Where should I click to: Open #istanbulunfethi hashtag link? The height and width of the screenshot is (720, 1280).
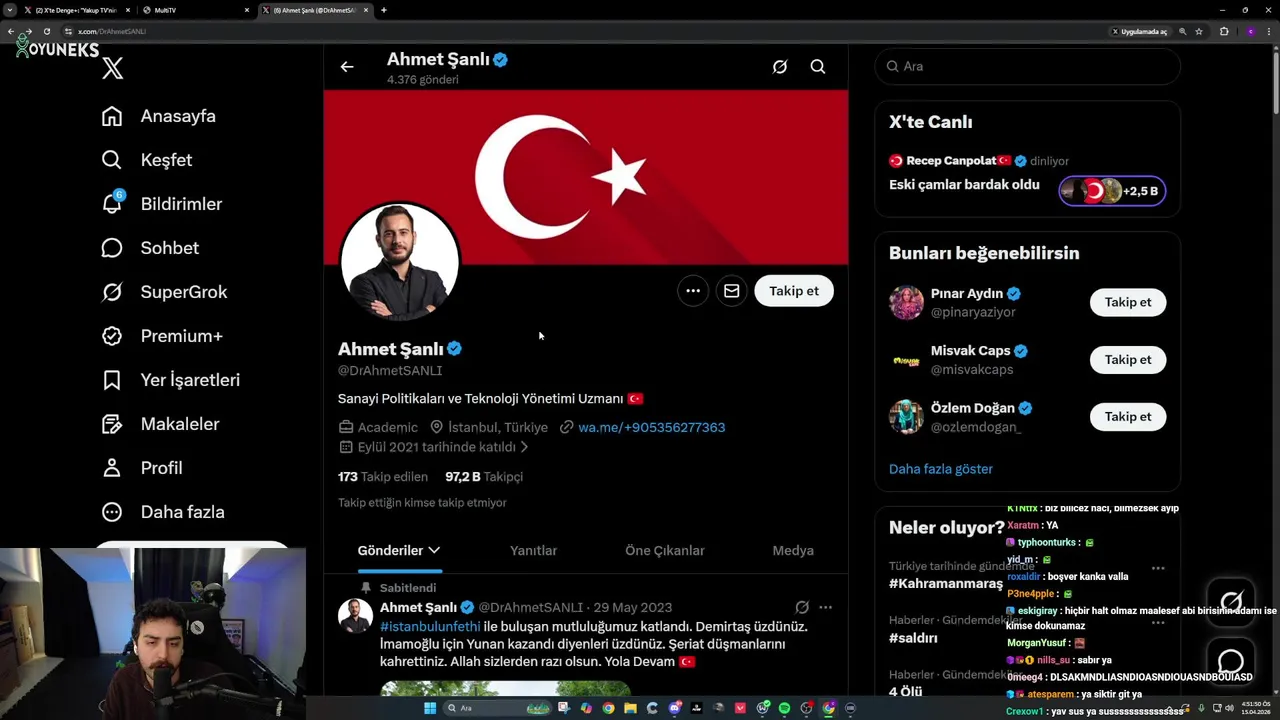[x=430, y=627]
